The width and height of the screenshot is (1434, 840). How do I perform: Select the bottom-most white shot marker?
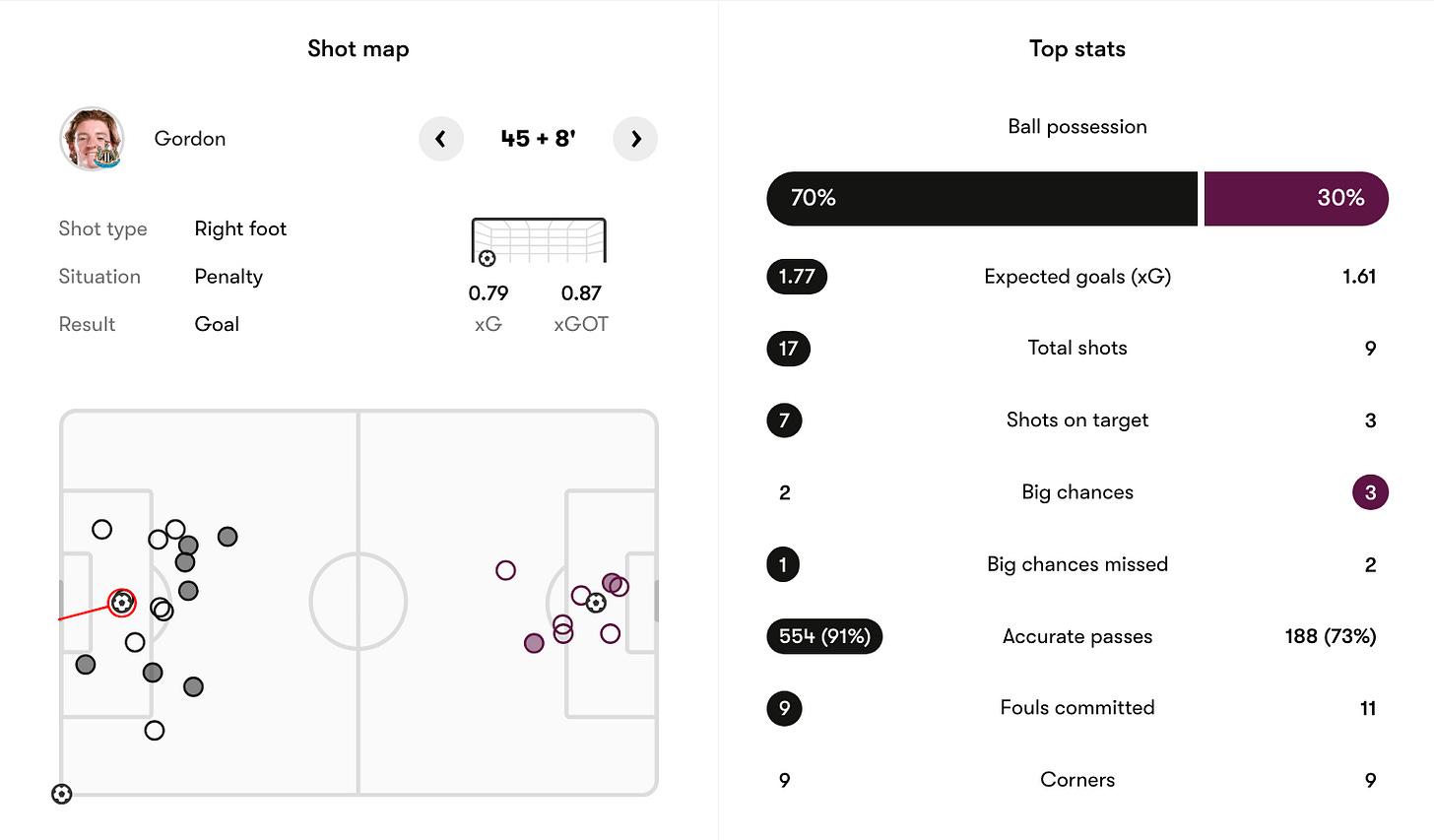[154, 731]
